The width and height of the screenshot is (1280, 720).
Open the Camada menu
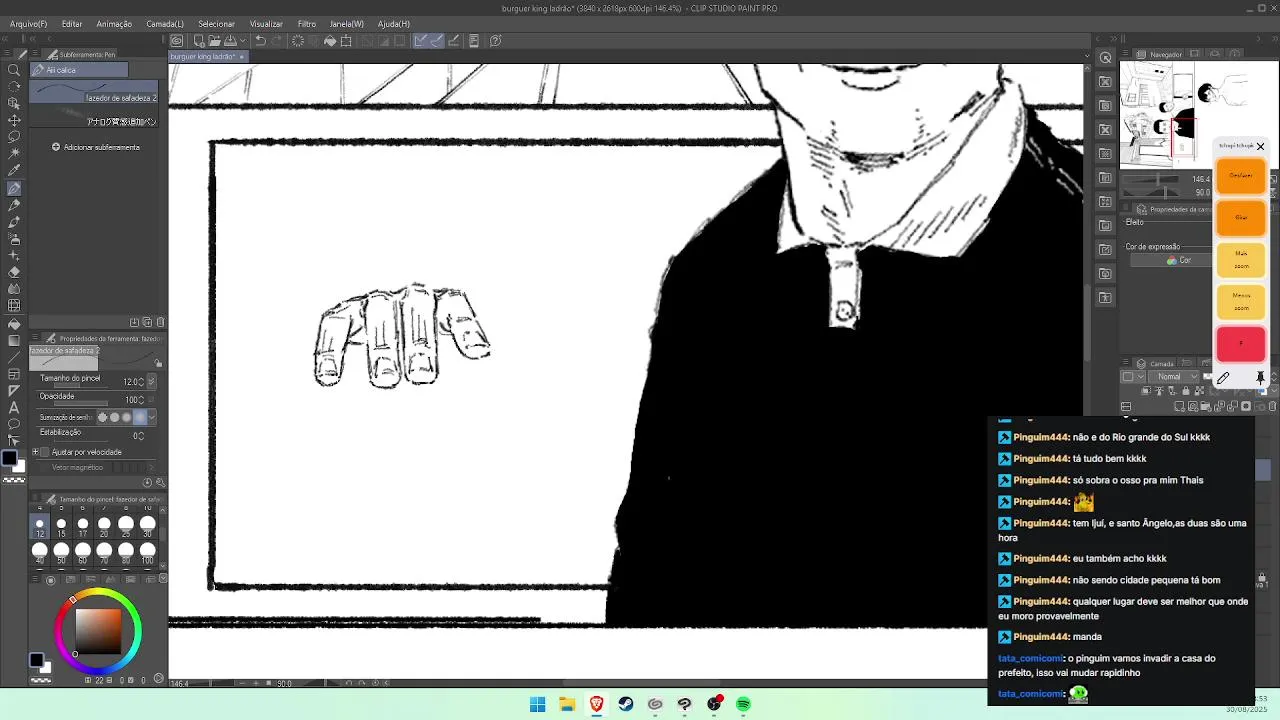pyautogui.click(x=165, y=24)
